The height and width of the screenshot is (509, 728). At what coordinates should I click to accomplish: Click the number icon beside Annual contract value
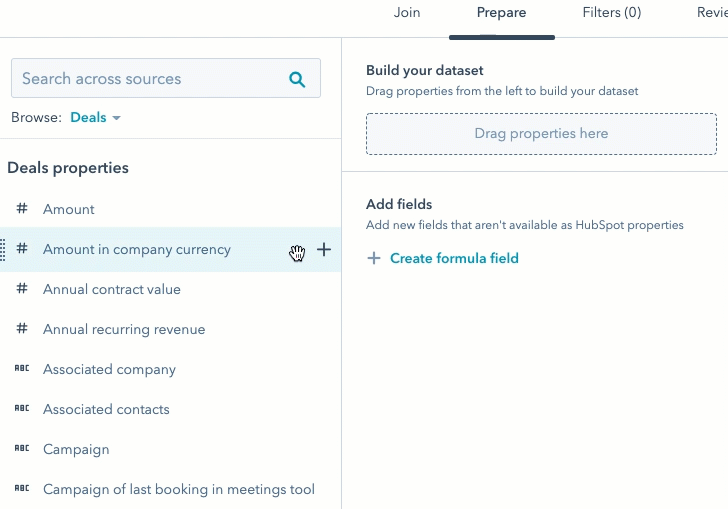22,289
